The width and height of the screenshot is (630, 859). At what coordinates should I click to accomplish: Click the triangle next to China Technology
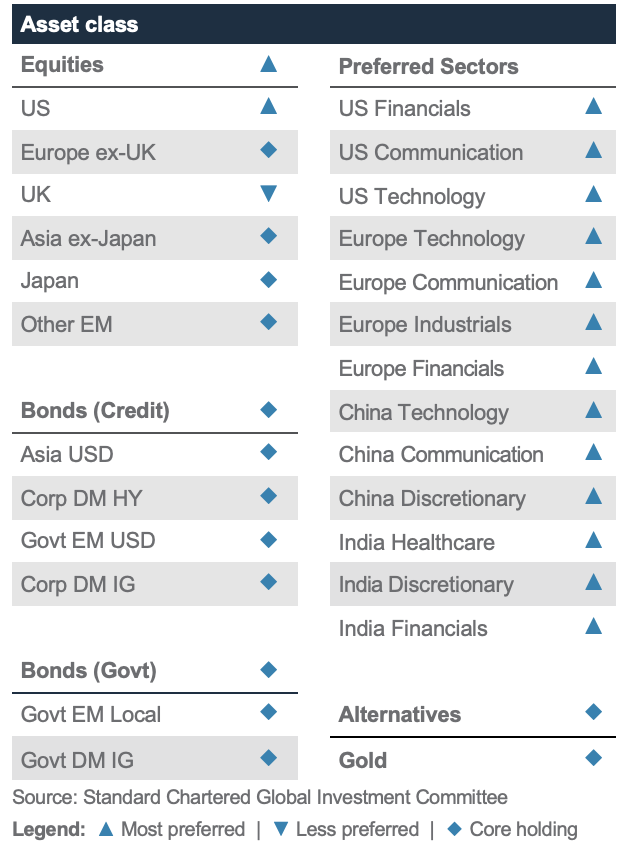click(x=593, y=410)
